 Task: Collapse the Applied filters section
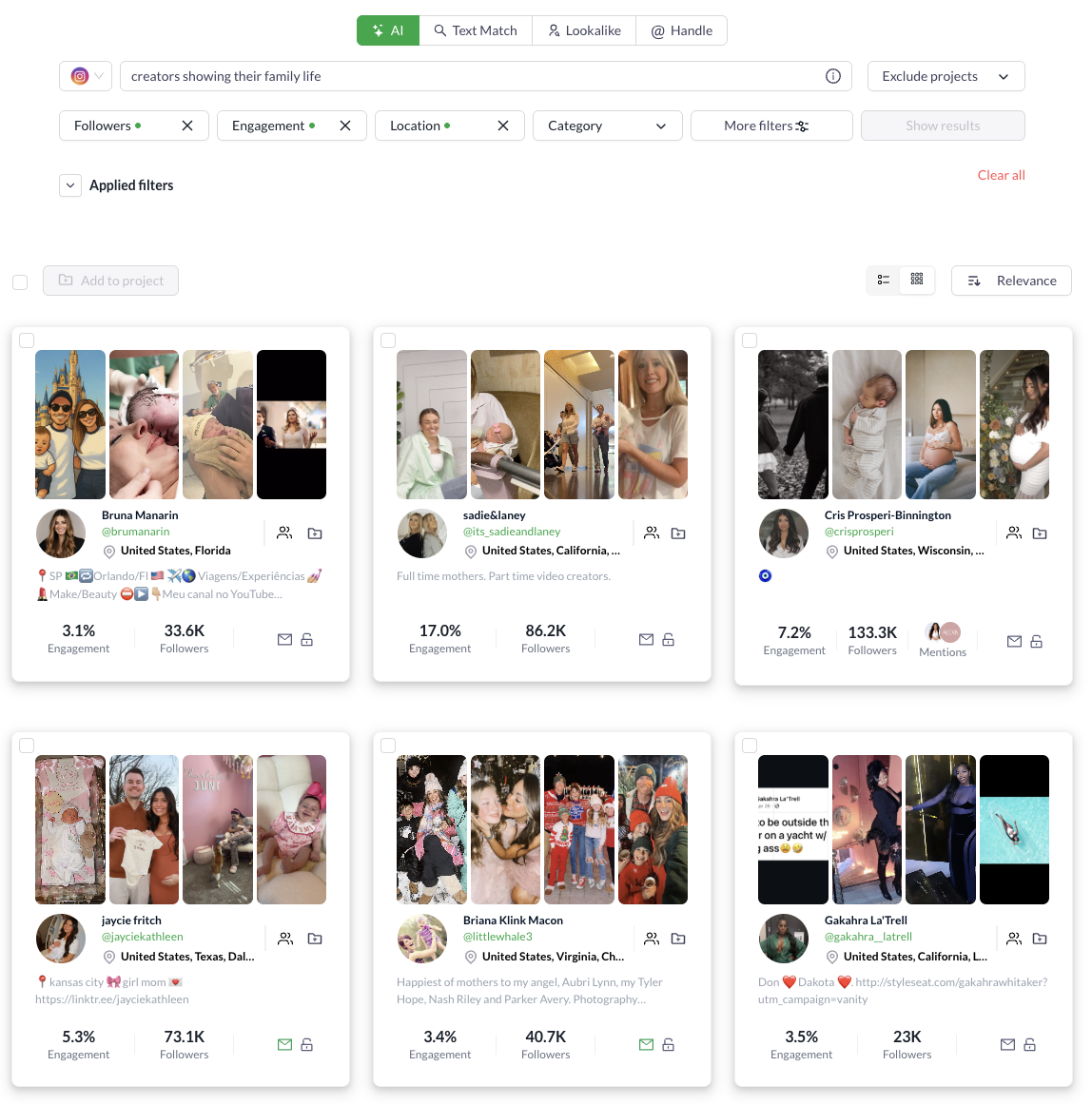click(70, 185)
